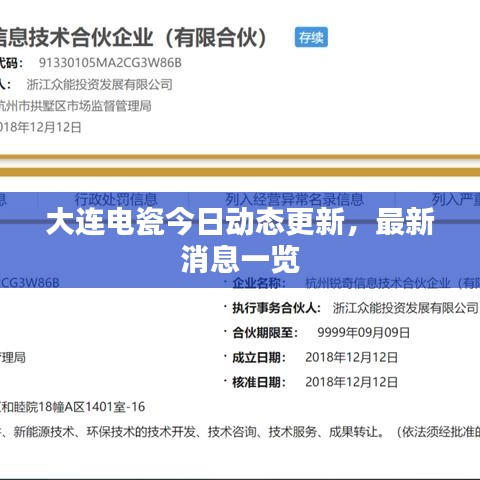
Task: Click the 企业名称 value 杭州锐奇信息技术合伙企业
Action: [x=377, y=283]
